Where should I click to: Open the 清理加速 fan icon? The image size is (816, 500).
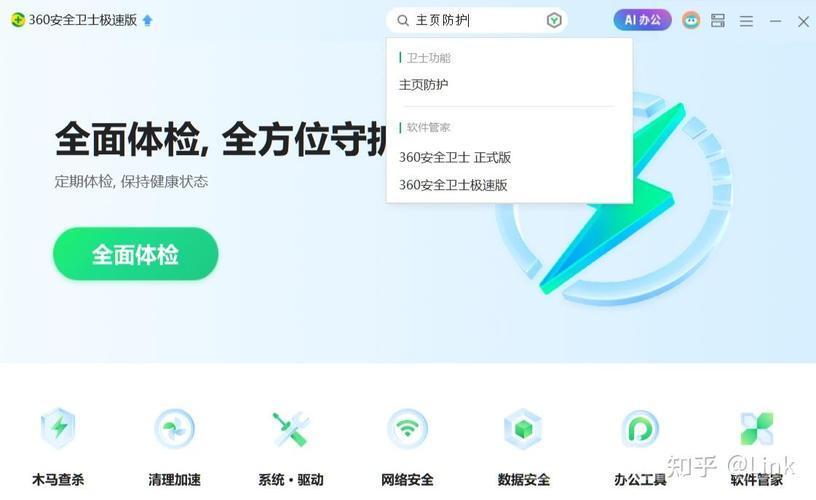(174, 429)
